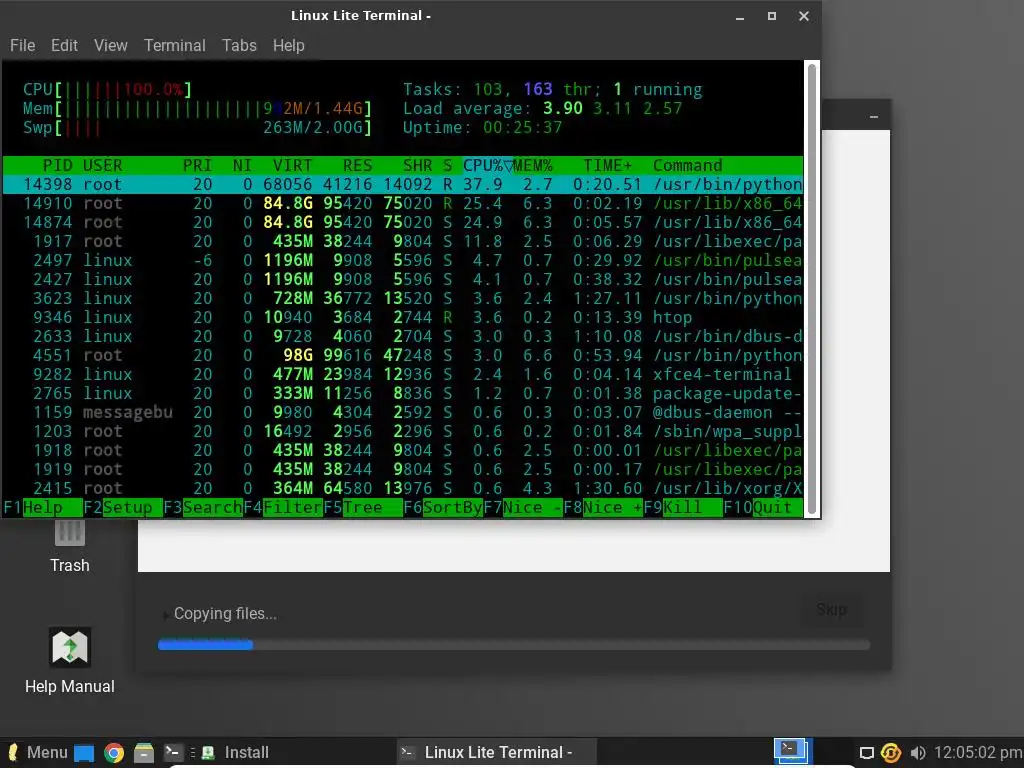
Task: Open the View menu in terminal
Action: tap(110, 45)
